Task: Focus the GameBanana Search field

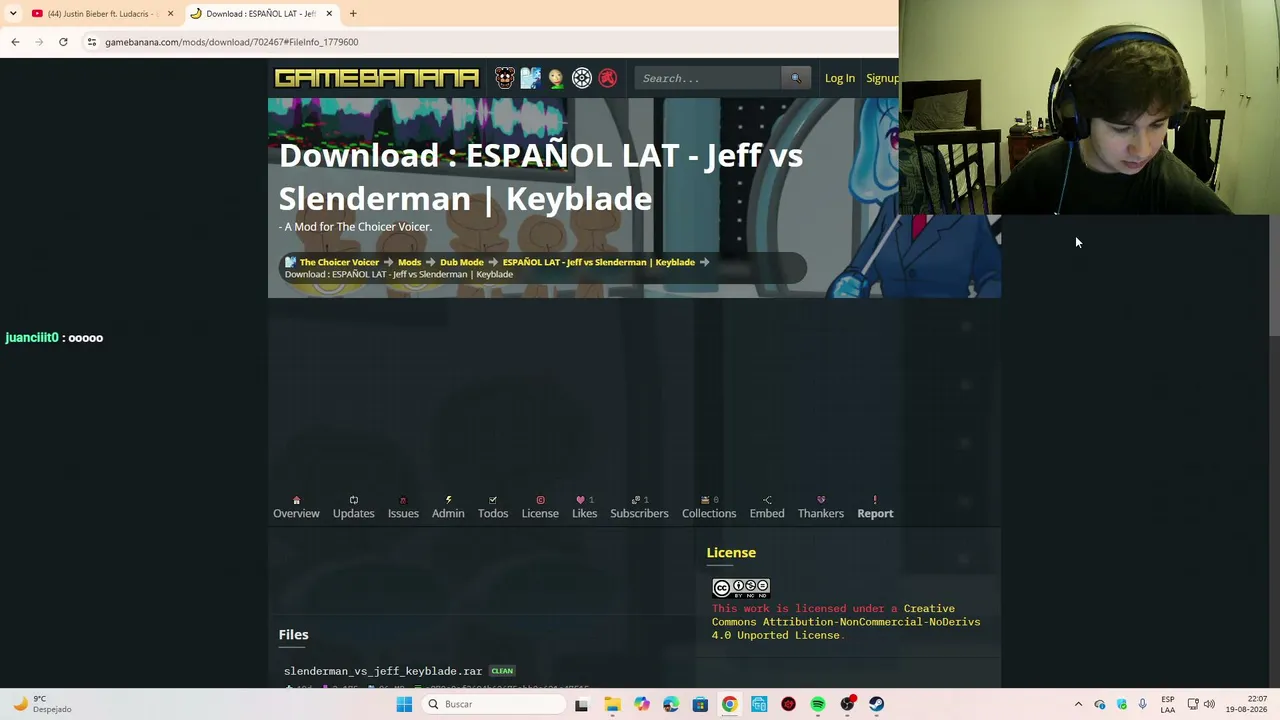Action: click(708, 78)
